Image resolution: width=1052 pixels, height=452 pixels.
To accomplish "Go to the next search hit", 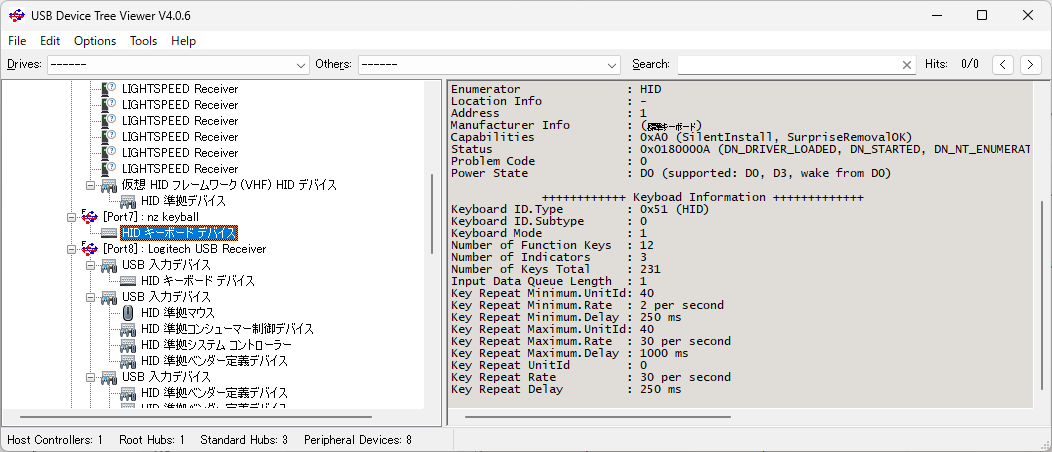I will coord(1030,64).
